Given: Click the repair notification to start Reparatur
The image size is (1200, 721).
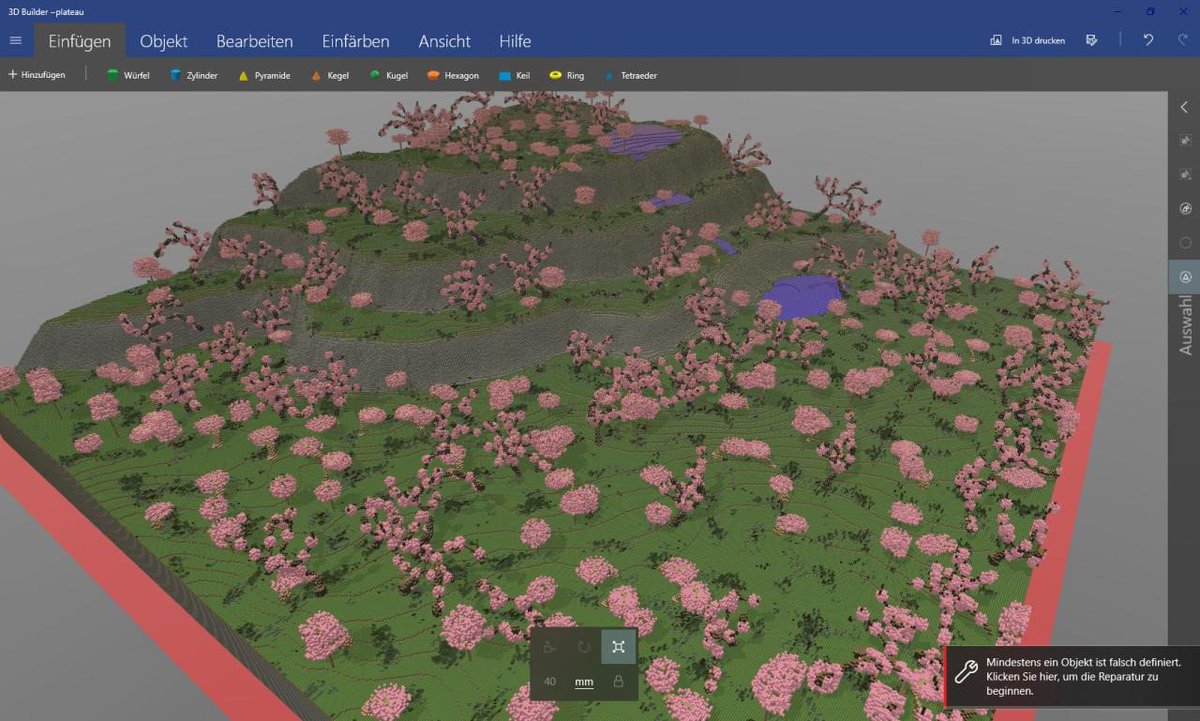Looking at the screenshot, I should coord(1072,676).
